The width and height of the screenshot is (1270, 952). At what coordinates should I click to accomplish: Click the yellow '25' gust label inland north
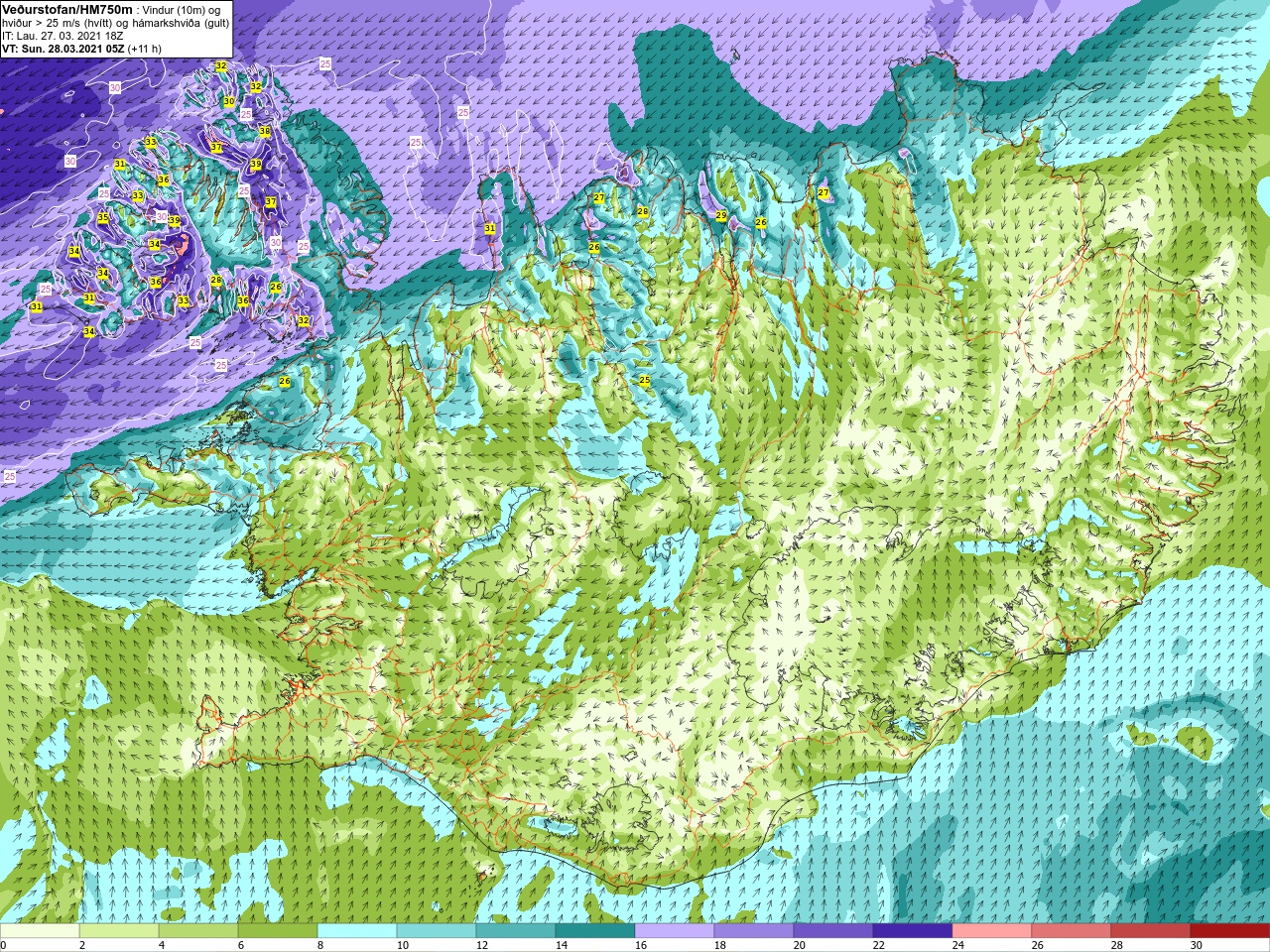(644, 380)
